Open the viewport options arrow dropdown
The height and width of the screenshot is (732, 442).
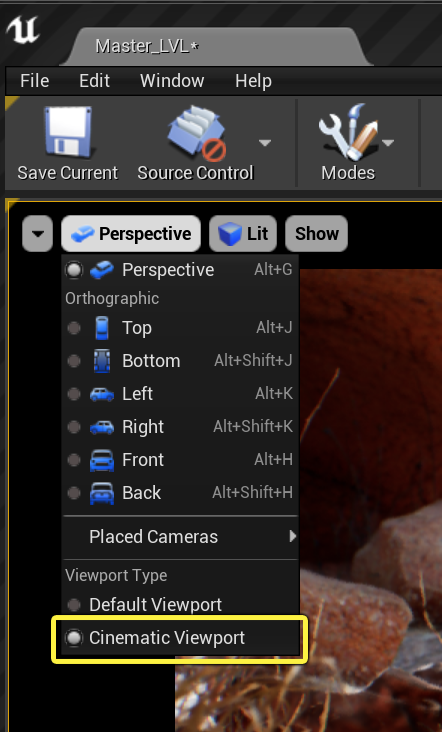click(x=37, y=233)
